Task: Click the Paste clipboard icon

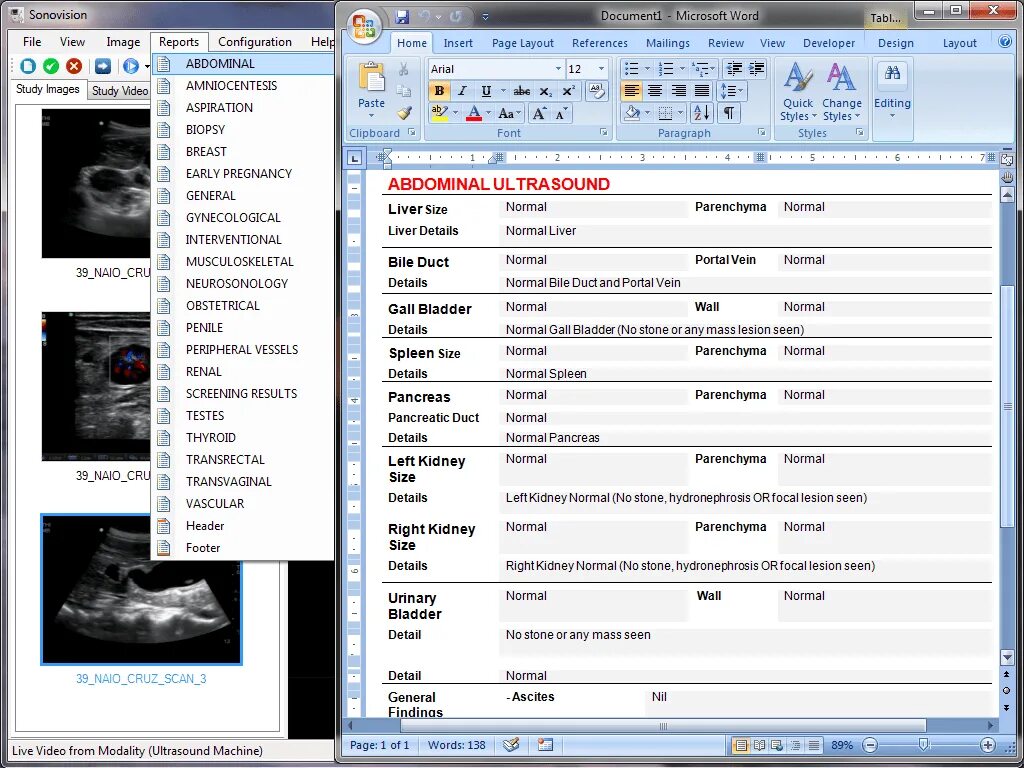Action: click(372, 78)
